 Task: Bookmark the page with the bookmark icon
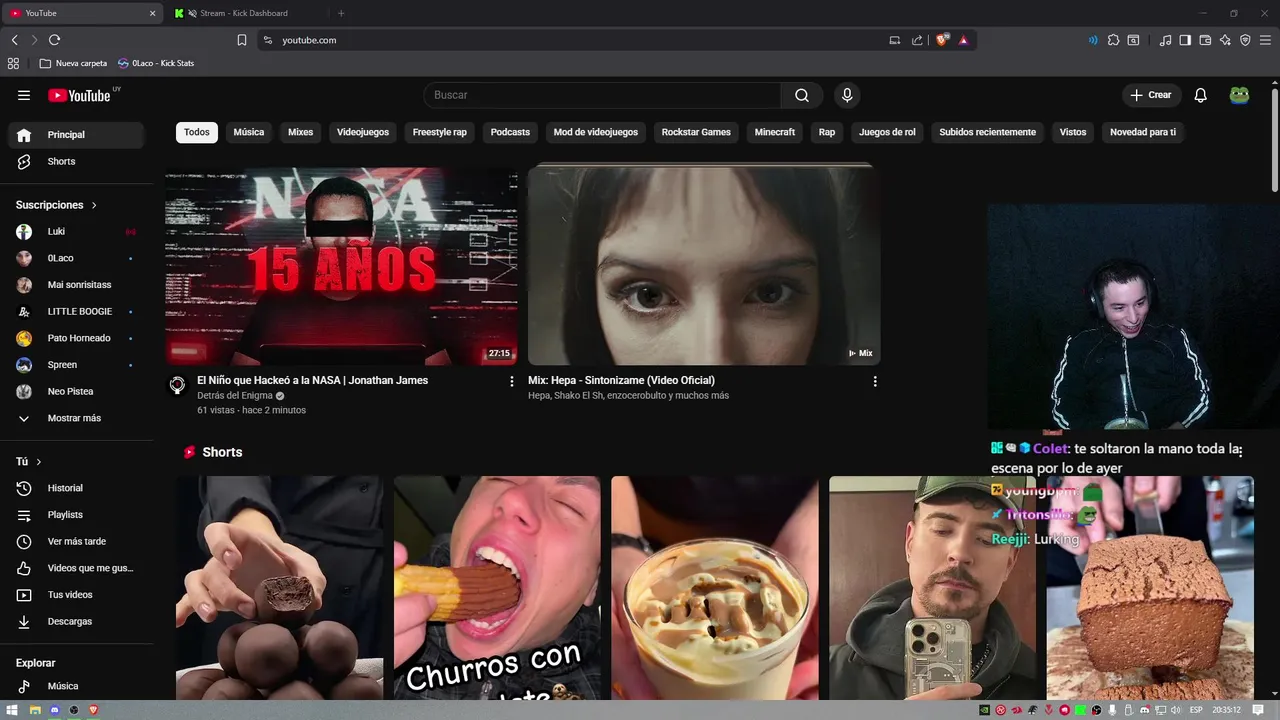click(242, 40)
